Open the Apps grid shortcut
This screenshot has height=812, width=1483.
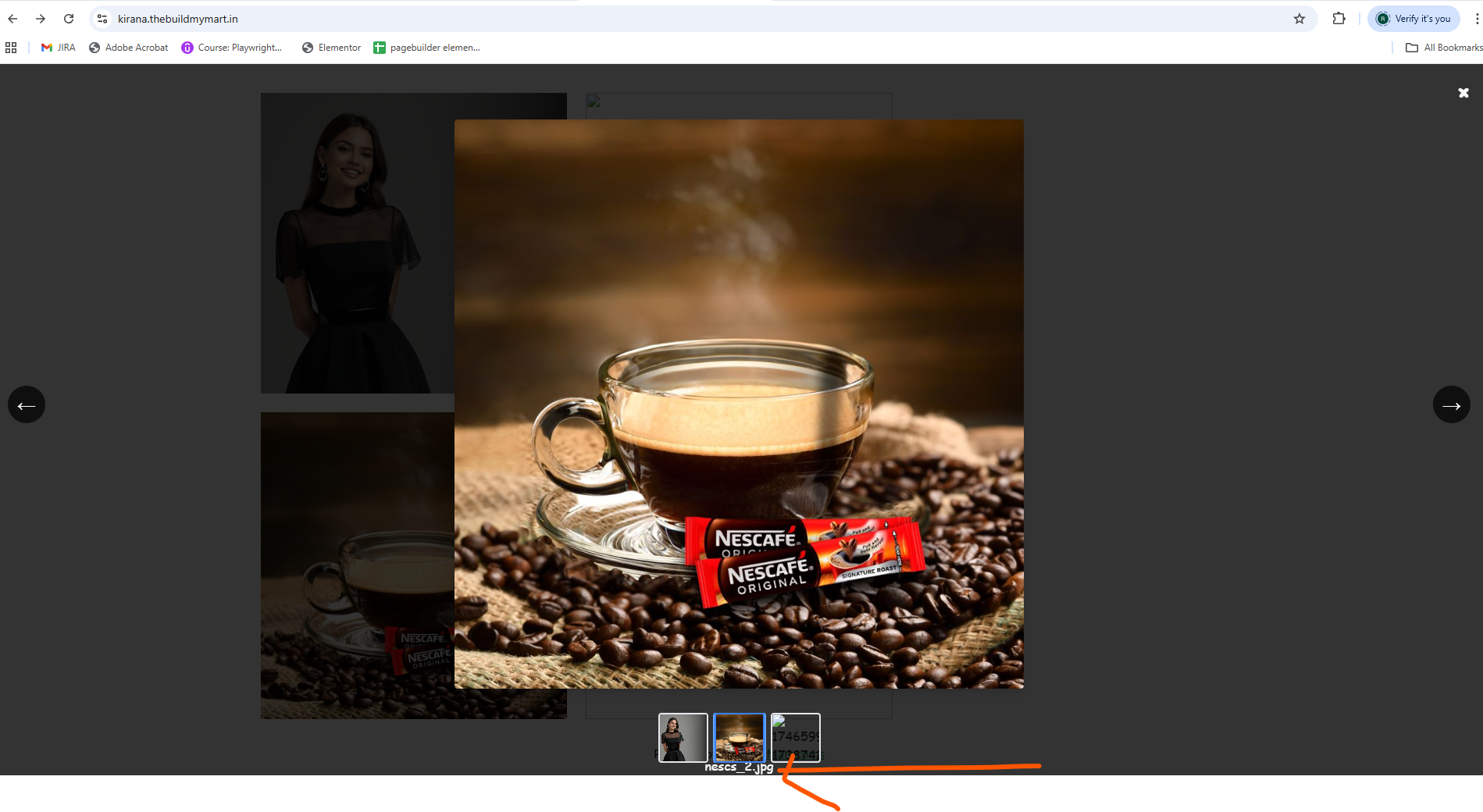[x=11, y=48]
